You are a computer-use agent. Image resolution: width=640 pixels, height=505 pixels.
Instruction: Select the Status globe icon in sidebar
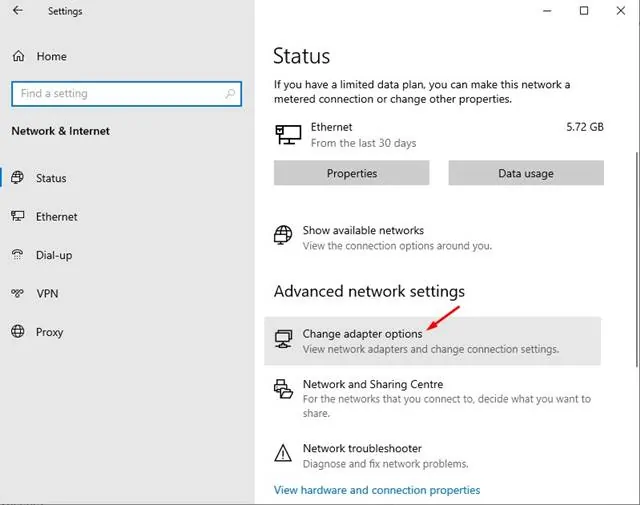click(17, 178)
